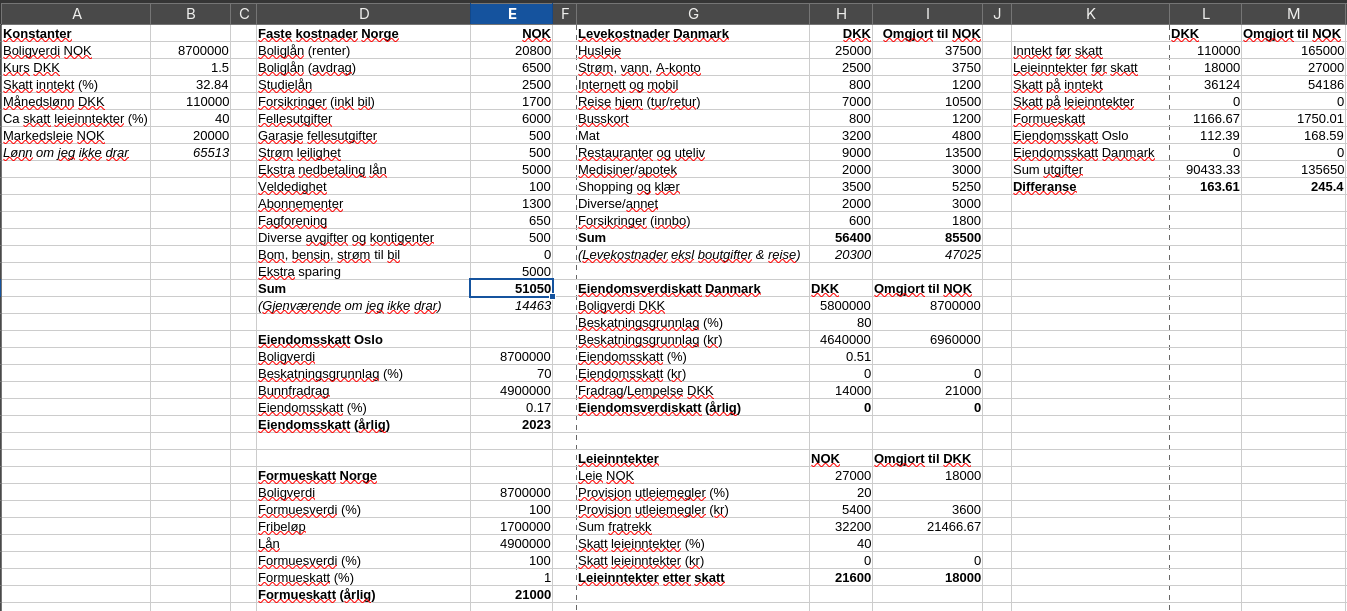The height and width of the screenshot is (611, 1347).
Task: Click Skatt på inntekt value 36124
Action: pos(1205,84)
